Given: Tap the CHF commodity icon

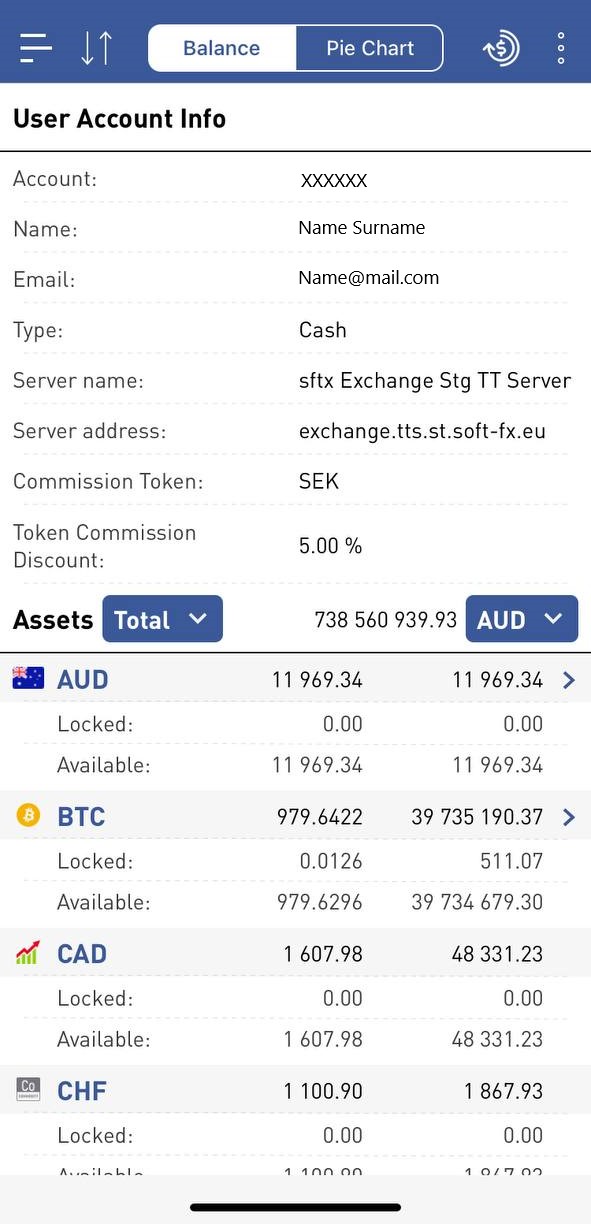Looking at the screenshot, I should point(28,1090).
